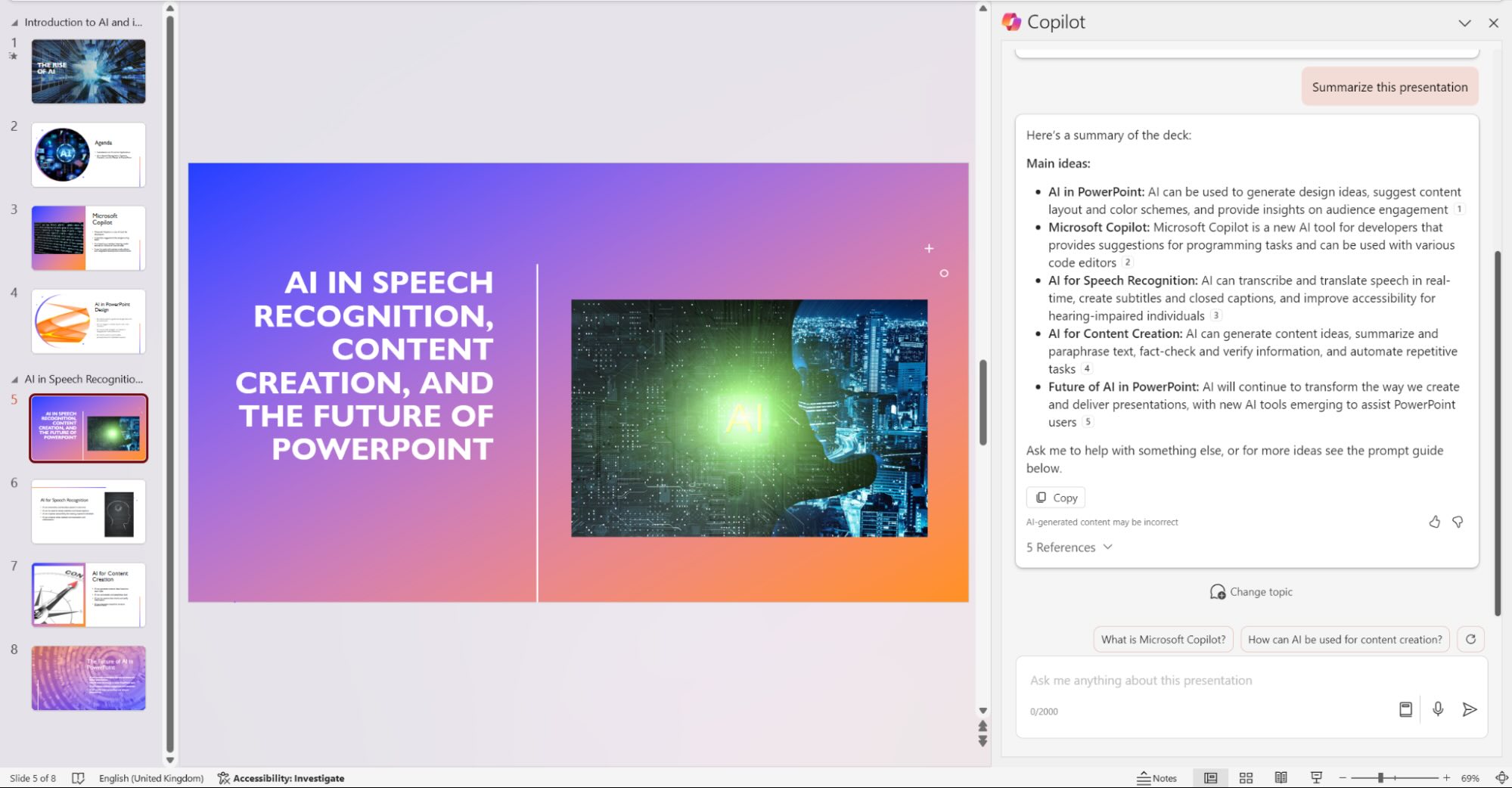Open the prompt guide book icon in Copilot
This screenshot has height=788, width=1512.
click(1405, 709)
